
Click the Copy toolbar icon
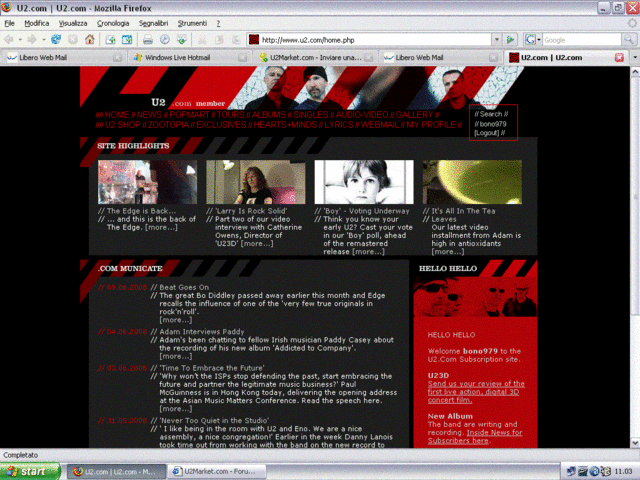pyautogui.click(x=219, y=40)
